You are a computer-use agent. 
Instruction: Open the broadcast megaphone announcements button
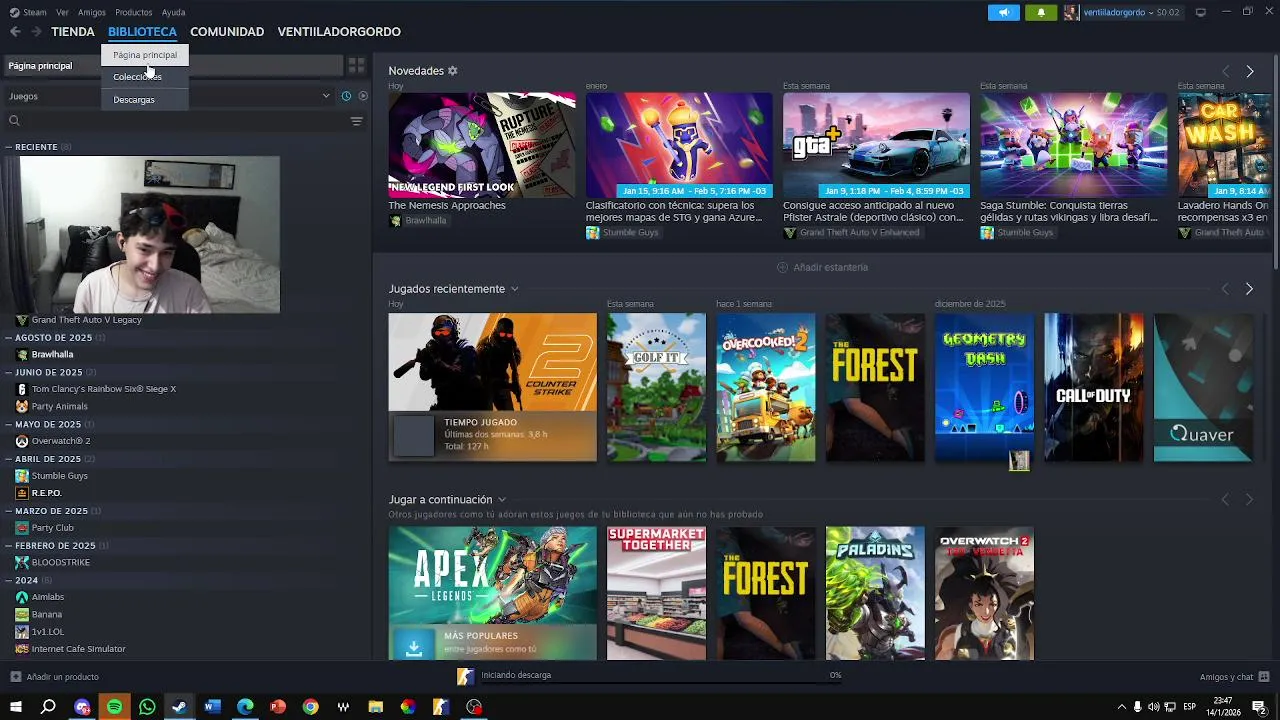point(1004,12)
